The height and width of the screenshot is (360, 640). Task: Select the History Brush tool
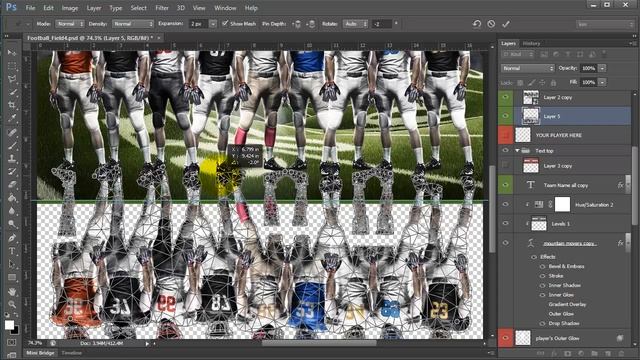12,171
